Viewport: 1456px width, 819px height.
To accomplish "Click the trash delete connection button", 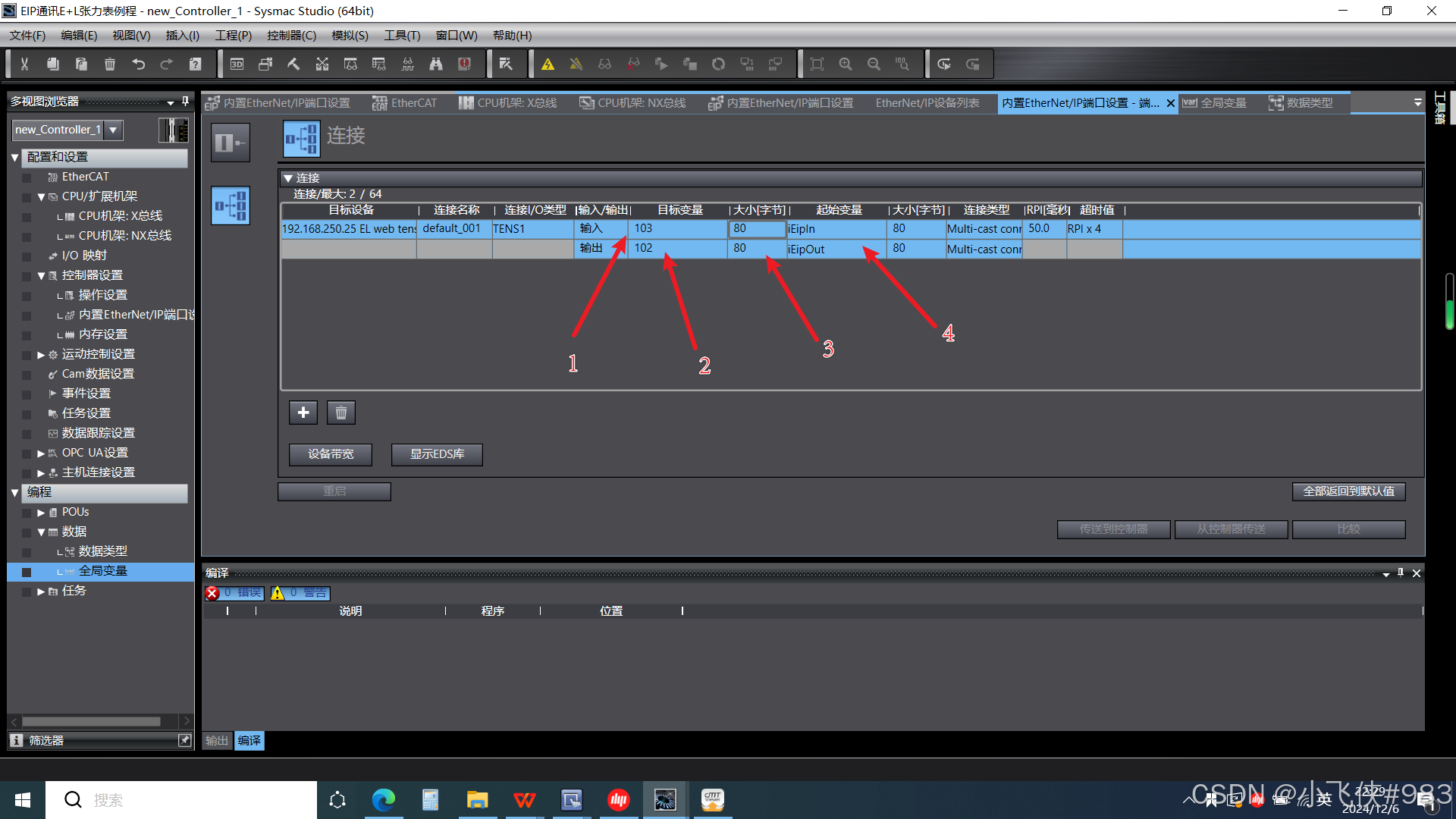I will tap(341, 413).
